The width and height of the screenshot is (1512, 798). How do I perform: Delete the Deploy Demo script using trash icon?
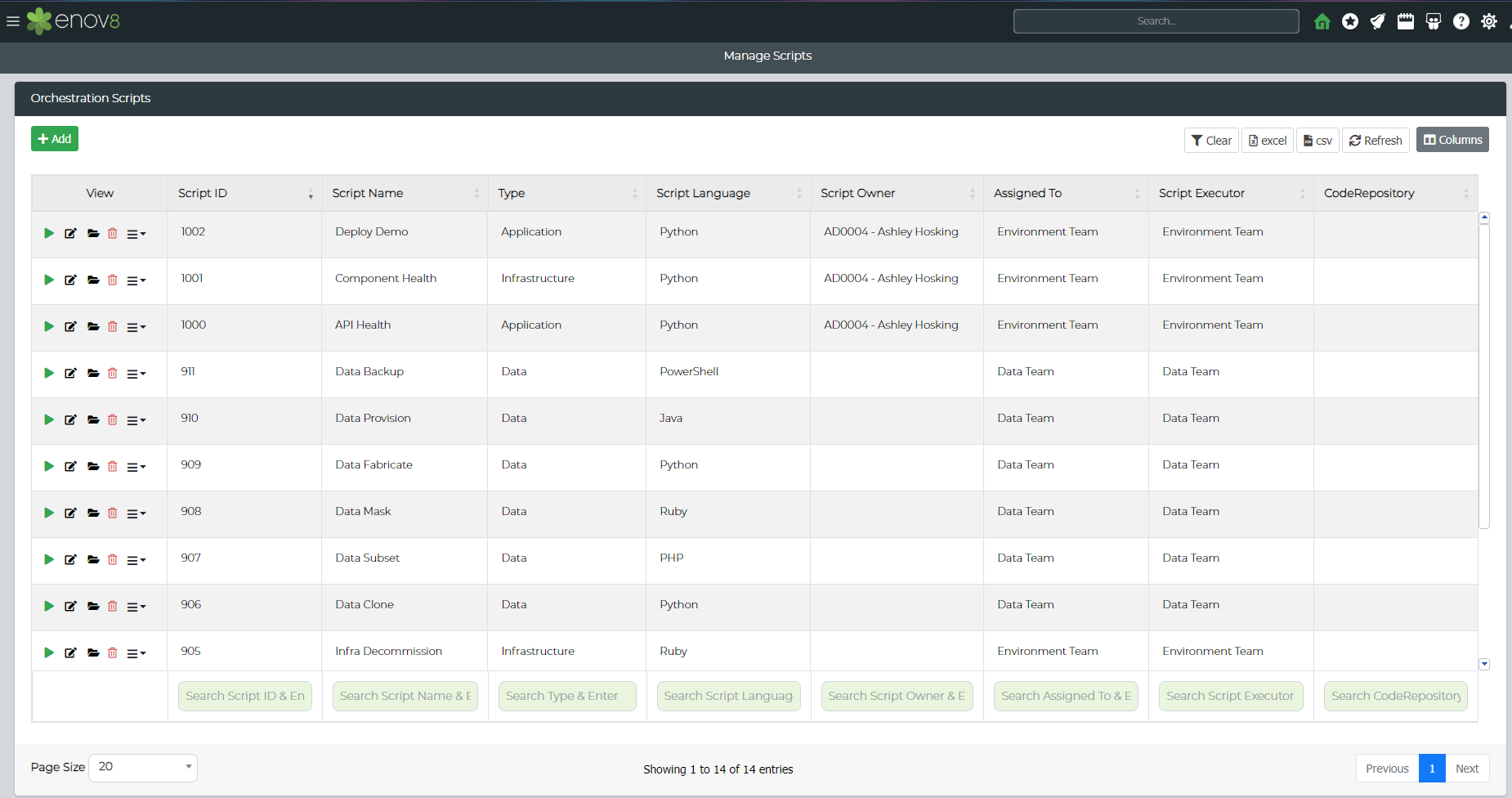[x=113, y=234]
